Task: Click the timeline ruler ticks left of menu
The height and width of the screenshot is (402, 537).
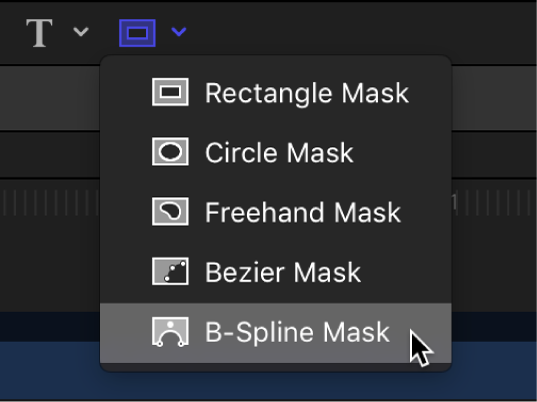Action: 50,203
